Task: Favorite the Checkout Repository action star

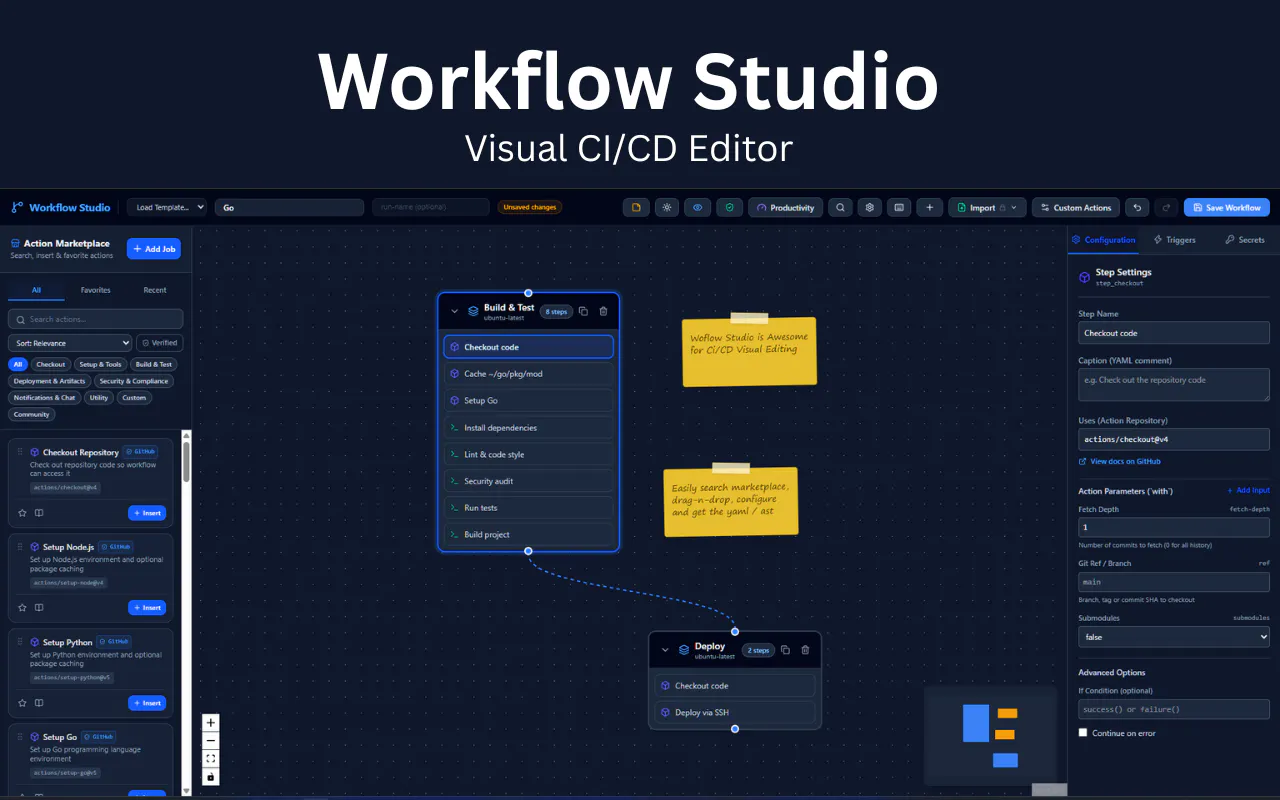Action: point(23,513)
